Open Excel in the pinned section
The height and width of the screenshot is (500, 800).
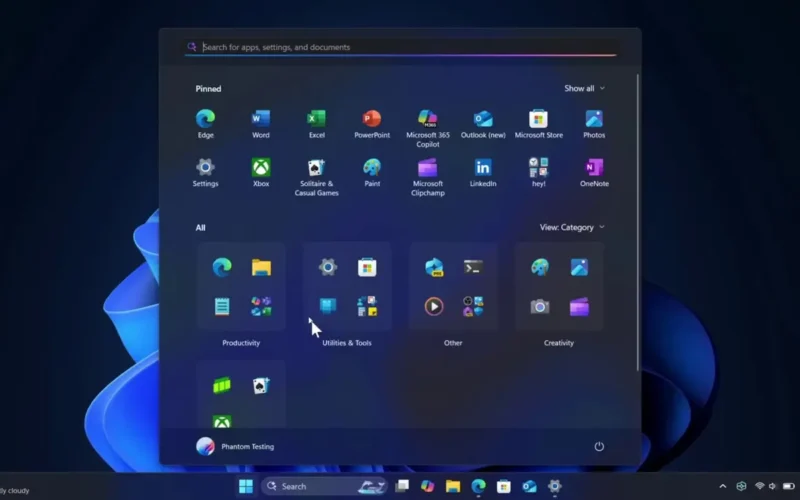click(x=316, y=124)
